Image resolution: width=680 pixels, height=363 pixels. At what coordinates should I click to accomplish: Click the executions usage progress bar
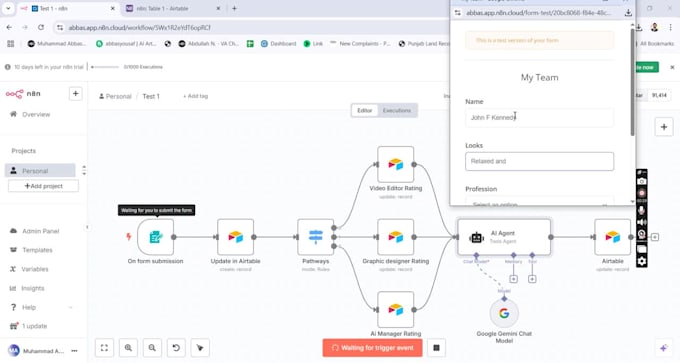point(105,67)
